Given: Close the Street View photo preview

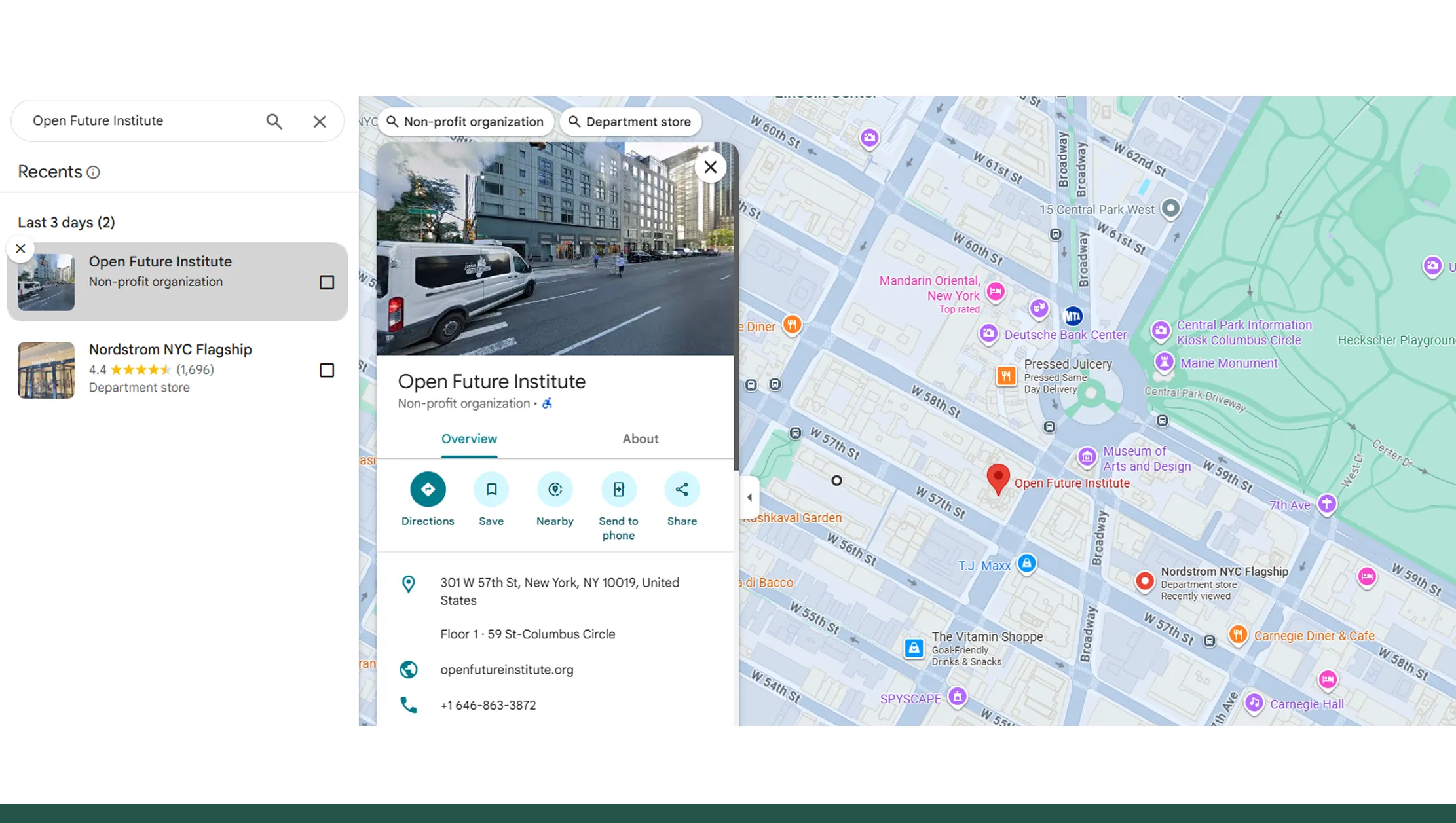Looking at the screenshot, I should [x=710, y=166].
